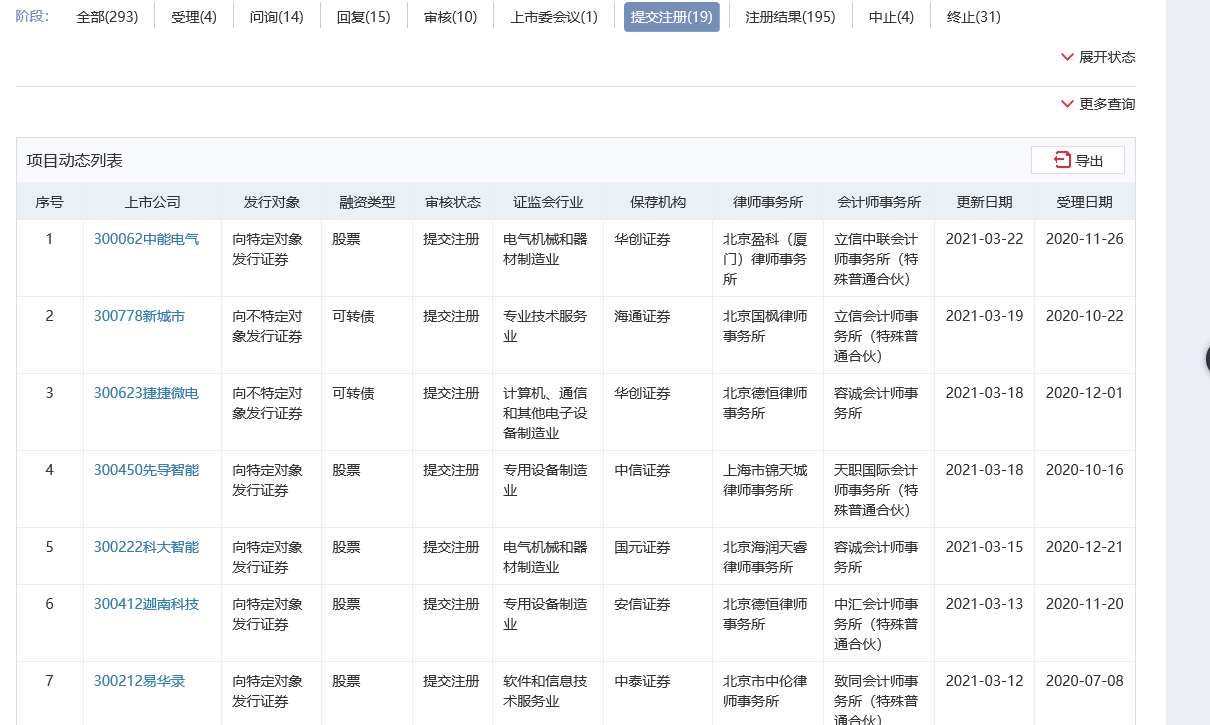Open company link 300222科大智能
The image size is (1210, 725).
click(x=146, y=547)
